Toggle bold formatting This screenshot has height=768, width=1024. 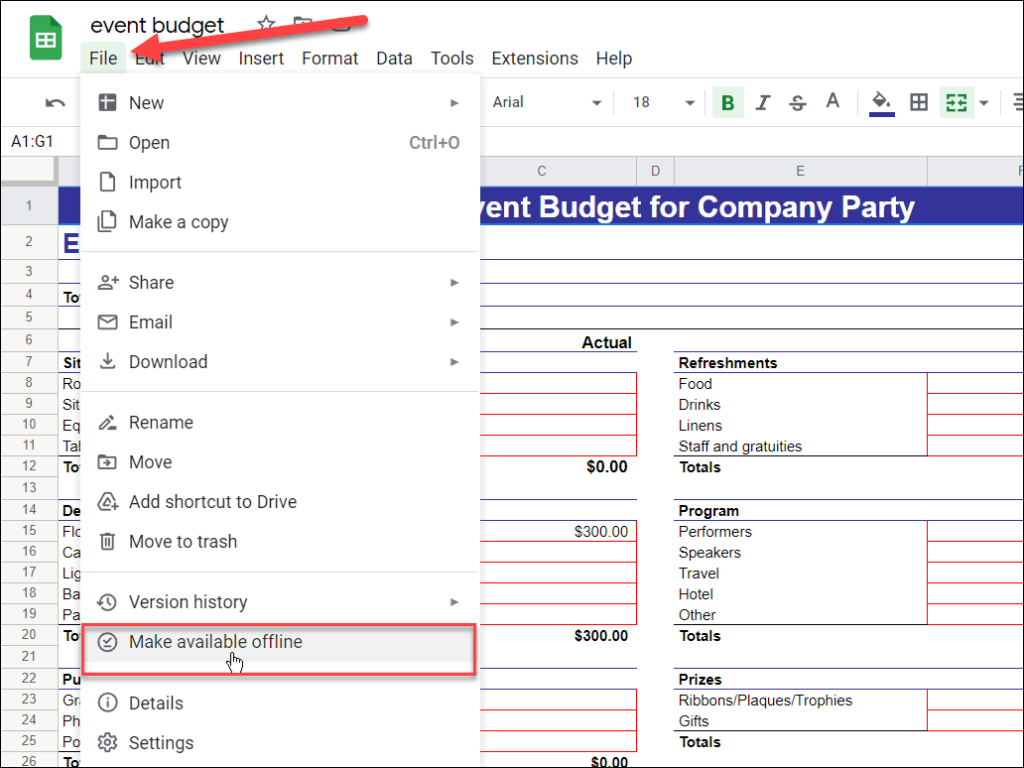click(x=728, y=103)
